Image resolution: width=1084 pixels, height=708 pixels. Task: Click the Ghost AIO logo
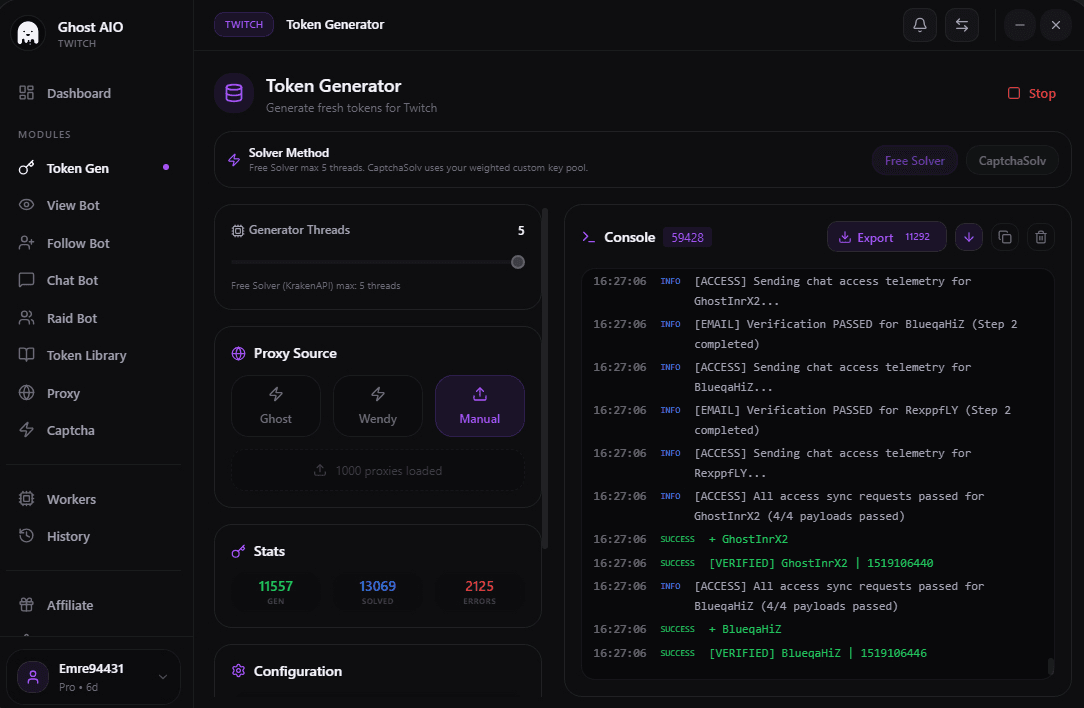28,32
